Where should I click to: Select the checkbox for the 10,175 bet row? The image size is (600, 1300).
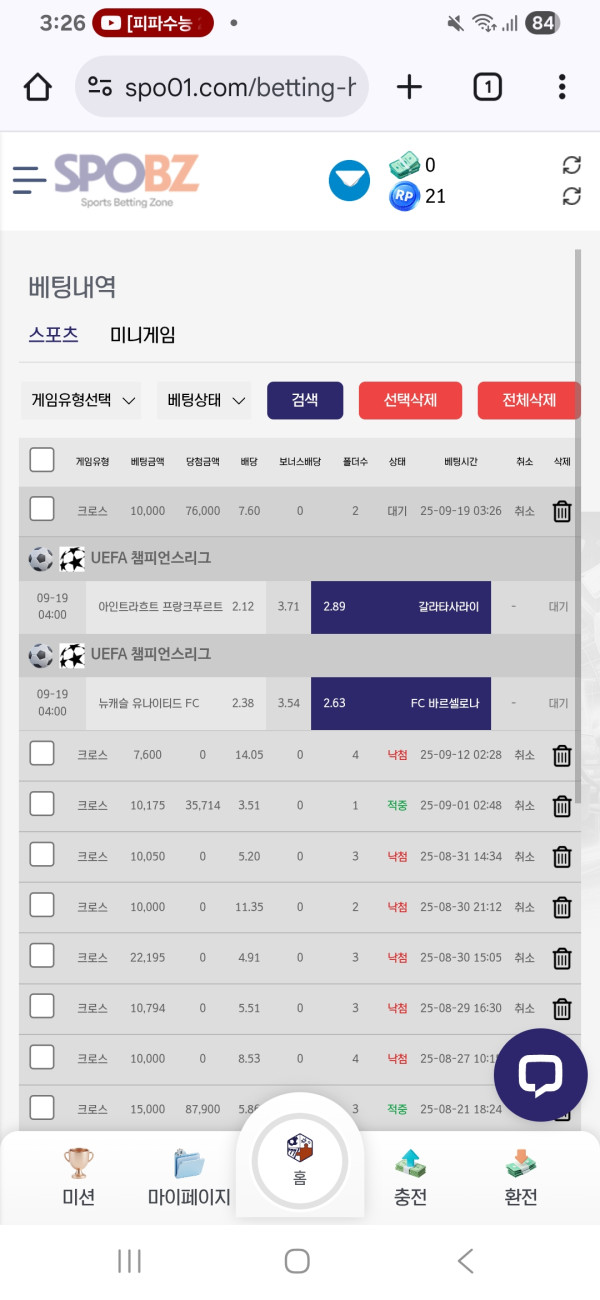point(42,804)
